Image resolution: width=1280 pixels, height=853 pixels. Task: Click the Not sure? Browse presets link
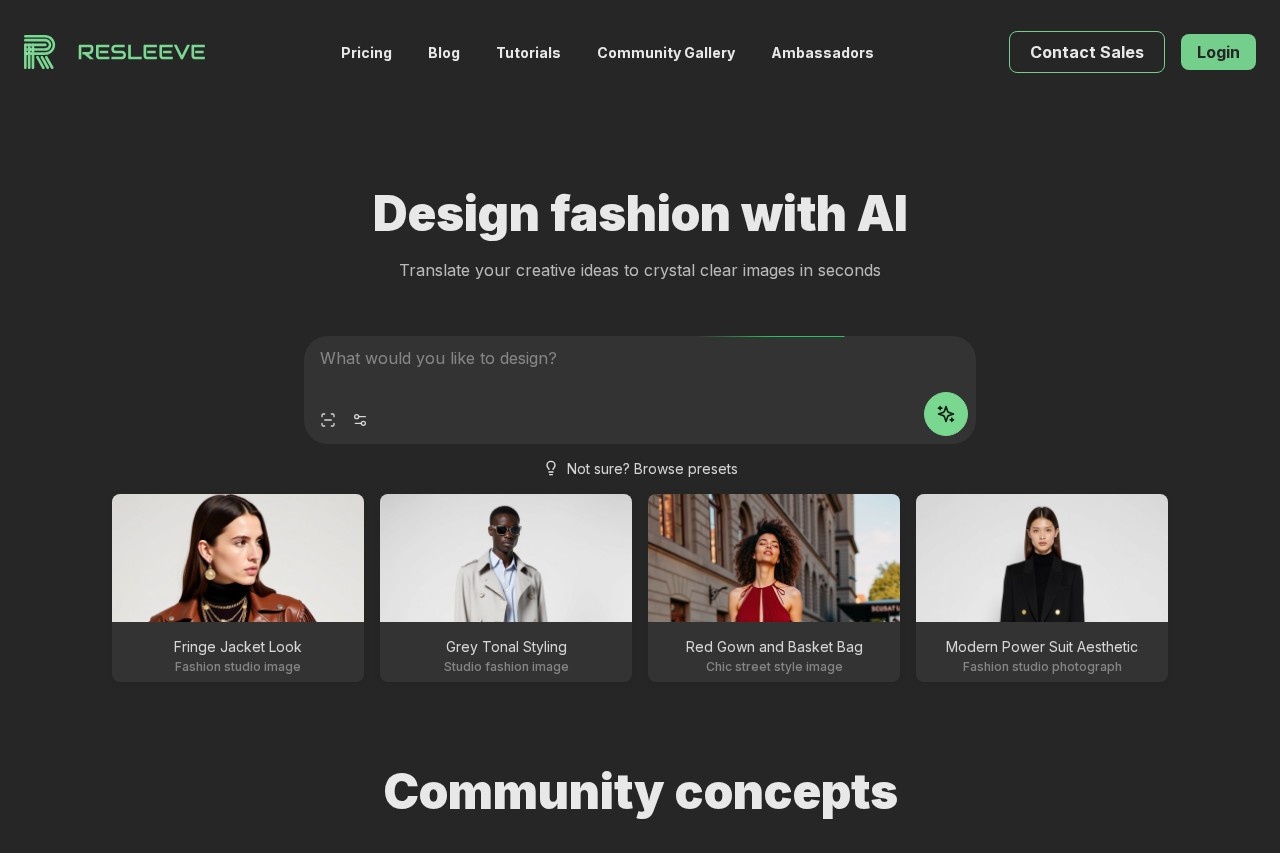(x=652, y=469)
